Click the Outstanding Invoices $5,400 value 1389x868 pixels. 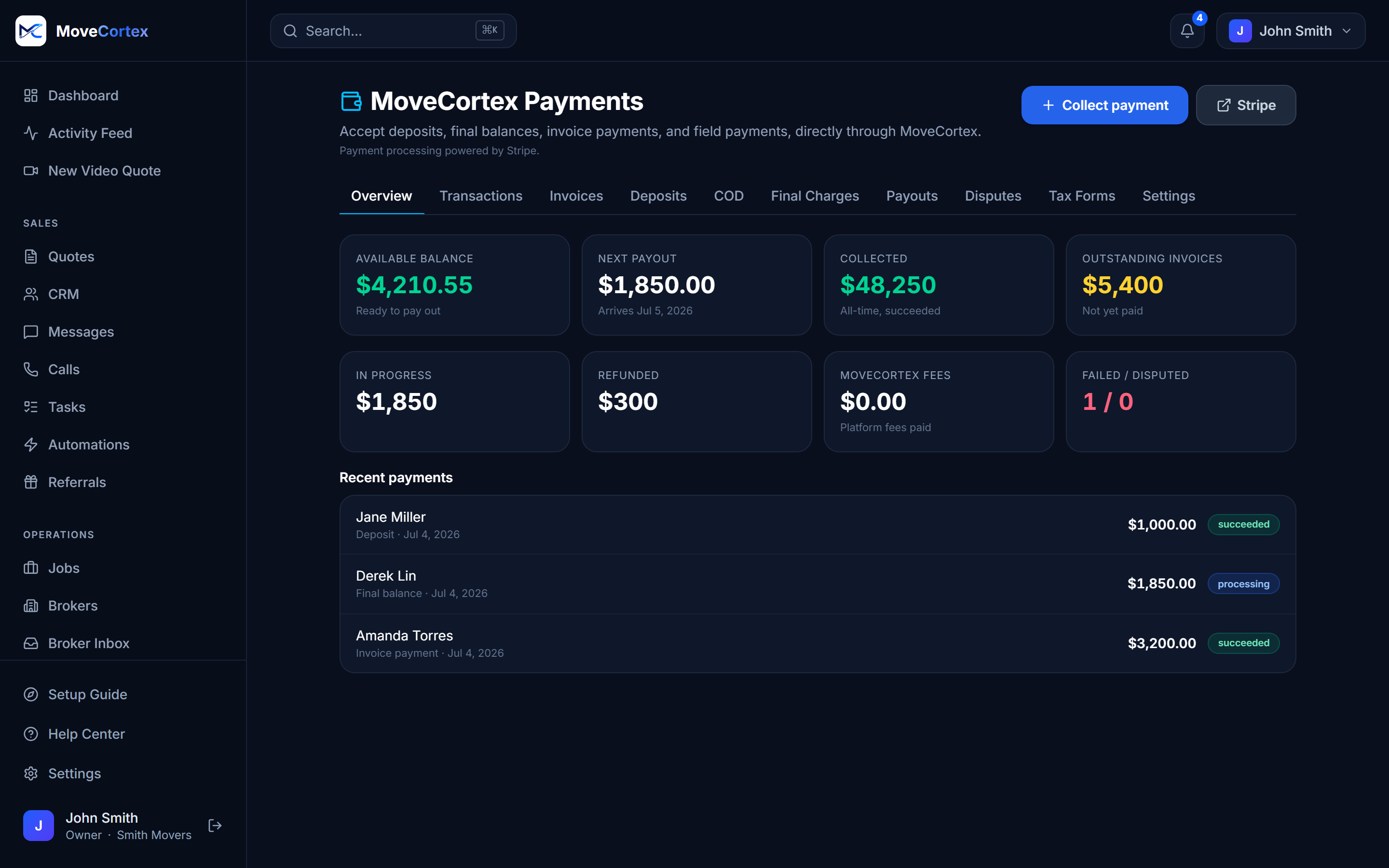[x=1123, y=285]
